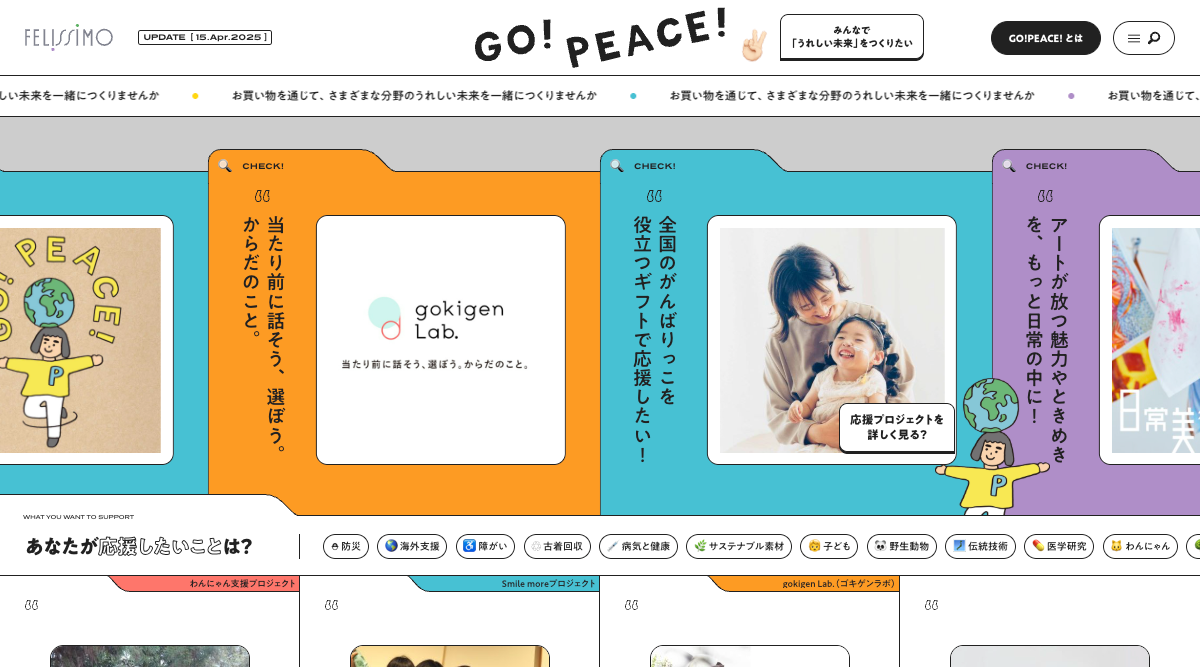Open 応援プロジェクトを詳しく見る? speech bubble
This screenshot has height=667, width=1200.
(897, 427)
